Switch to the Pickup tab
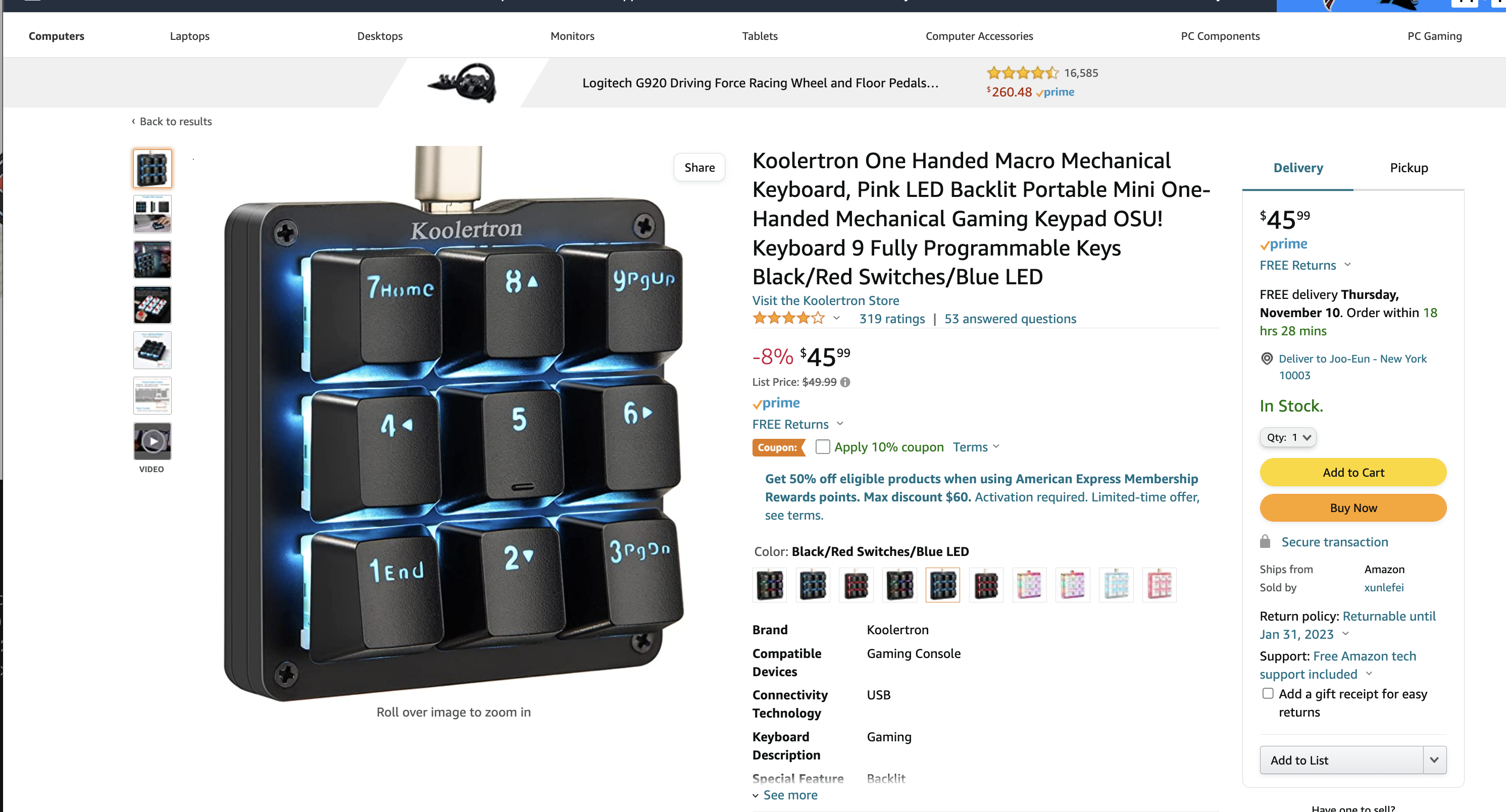 click(1409, 168)
